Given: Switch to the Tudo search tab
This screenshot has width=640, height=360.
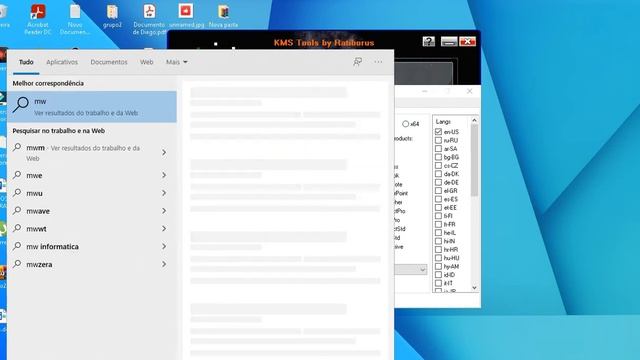Looking at the screenshot, I should point(26,62).
